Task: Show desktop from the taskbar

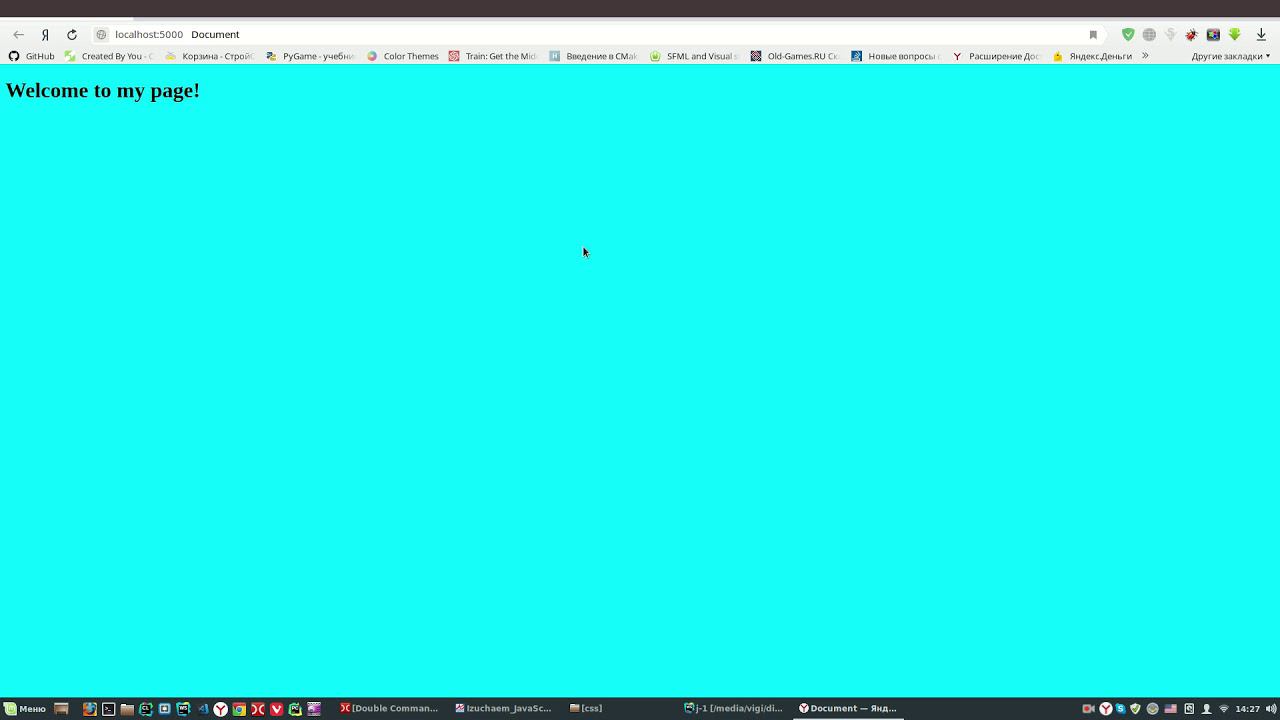Action: coord(61,708)
